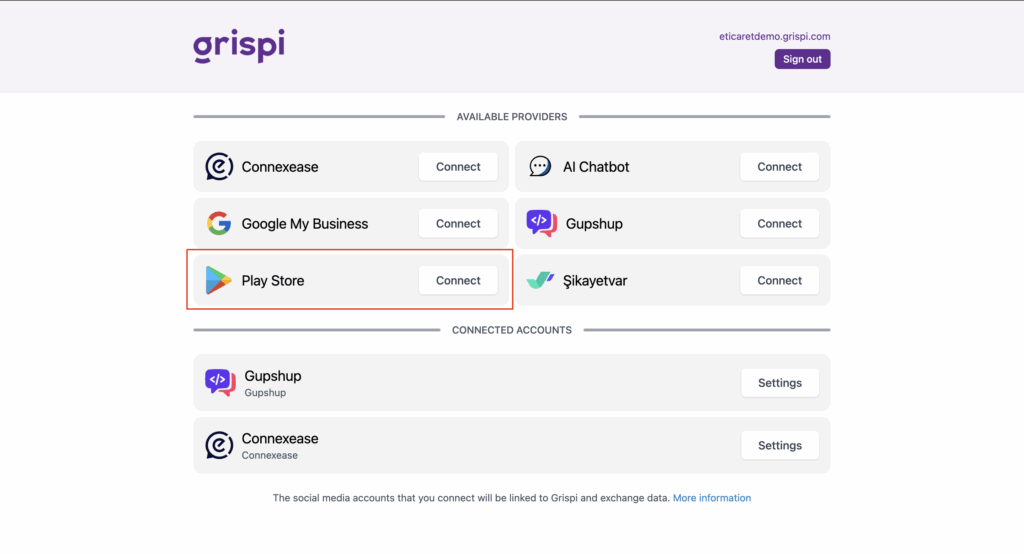Open the eticaretdemo.grispi.com link
This screenshot has height=554, width=1024.
coord(775,37)
